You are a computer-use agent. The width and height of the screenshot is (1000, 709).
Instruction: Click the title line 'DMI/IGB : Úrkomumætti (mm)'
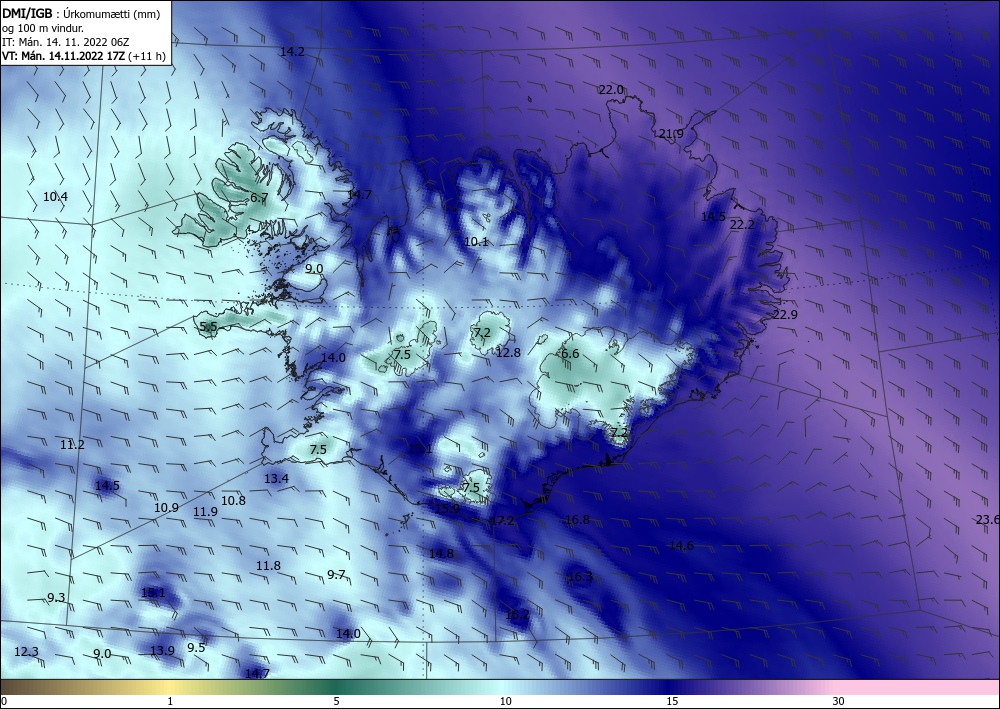[x=81, y=13]
